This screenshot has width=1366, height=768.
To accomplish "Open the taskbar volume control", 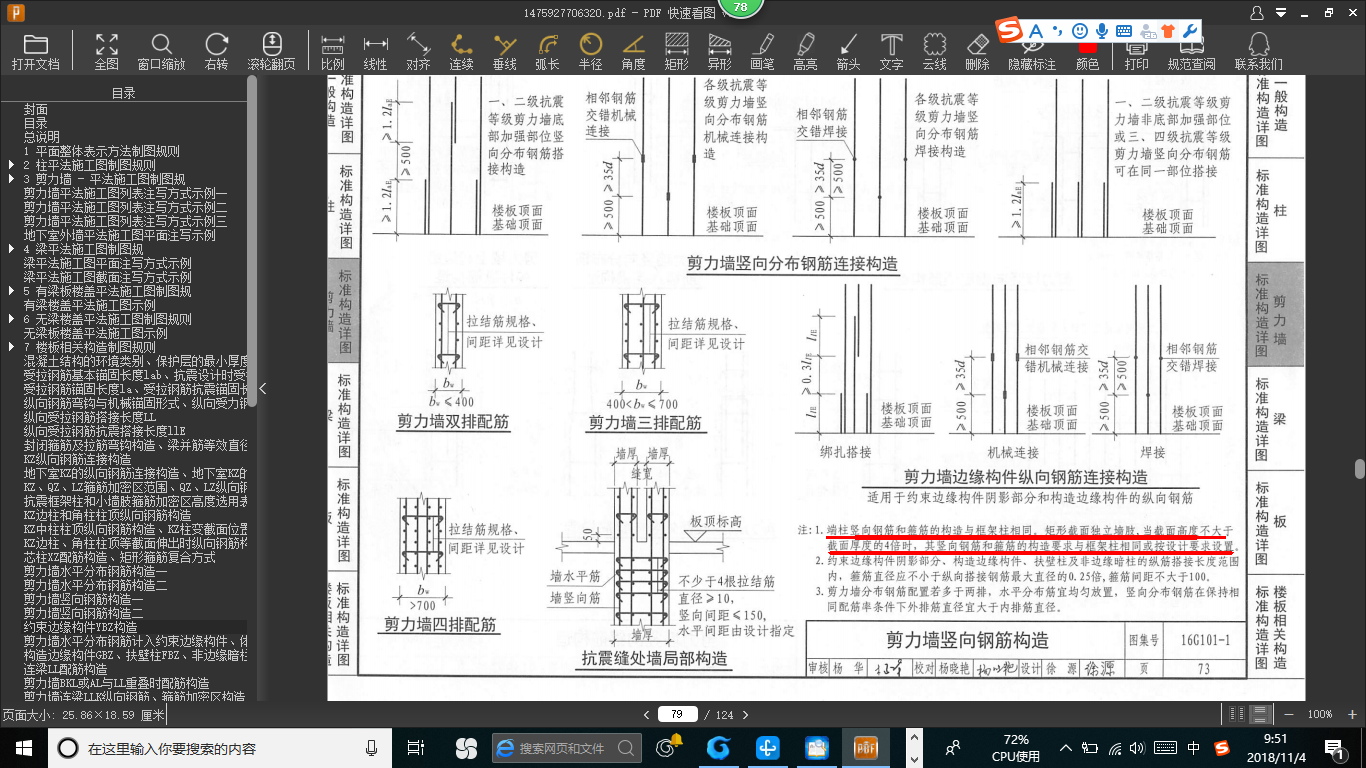I will pyautogui.click(x=1139, y=747).
